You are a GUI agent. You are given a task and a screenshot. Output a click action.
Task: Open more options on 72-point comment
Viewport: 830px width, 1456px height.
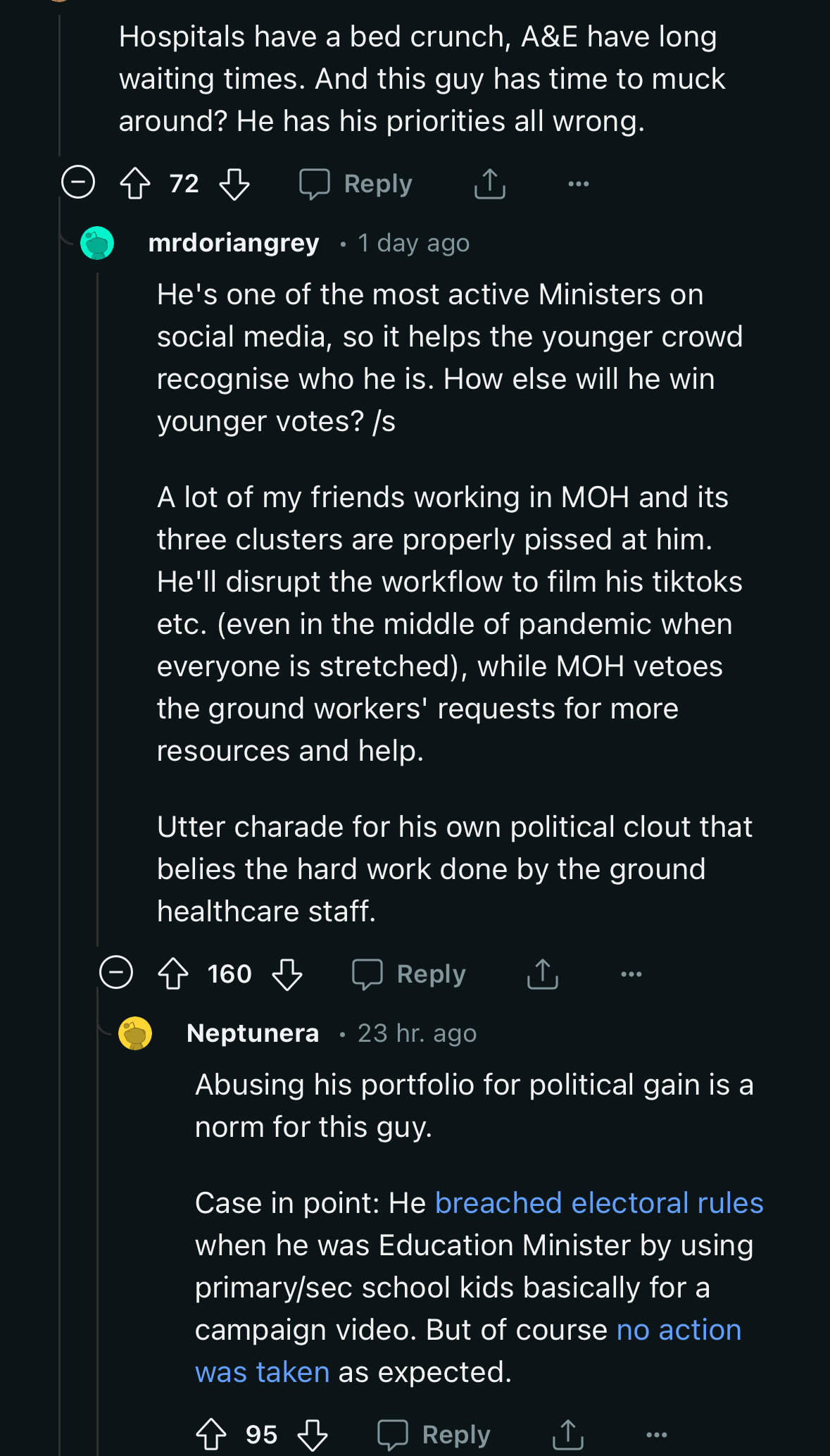coord(579,184)
